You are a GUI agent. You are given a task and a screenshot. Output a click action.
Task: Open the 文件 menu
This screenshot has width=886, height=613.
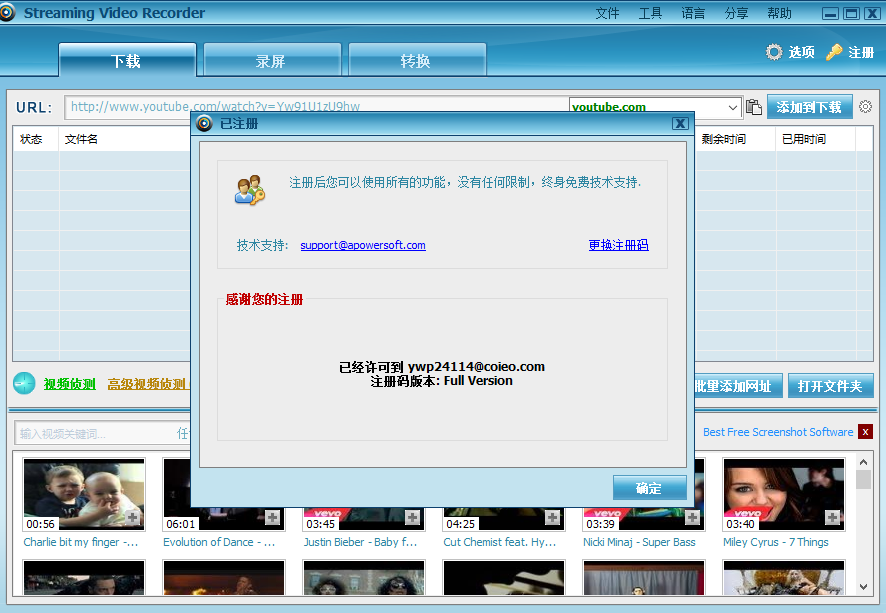point(607,13)
